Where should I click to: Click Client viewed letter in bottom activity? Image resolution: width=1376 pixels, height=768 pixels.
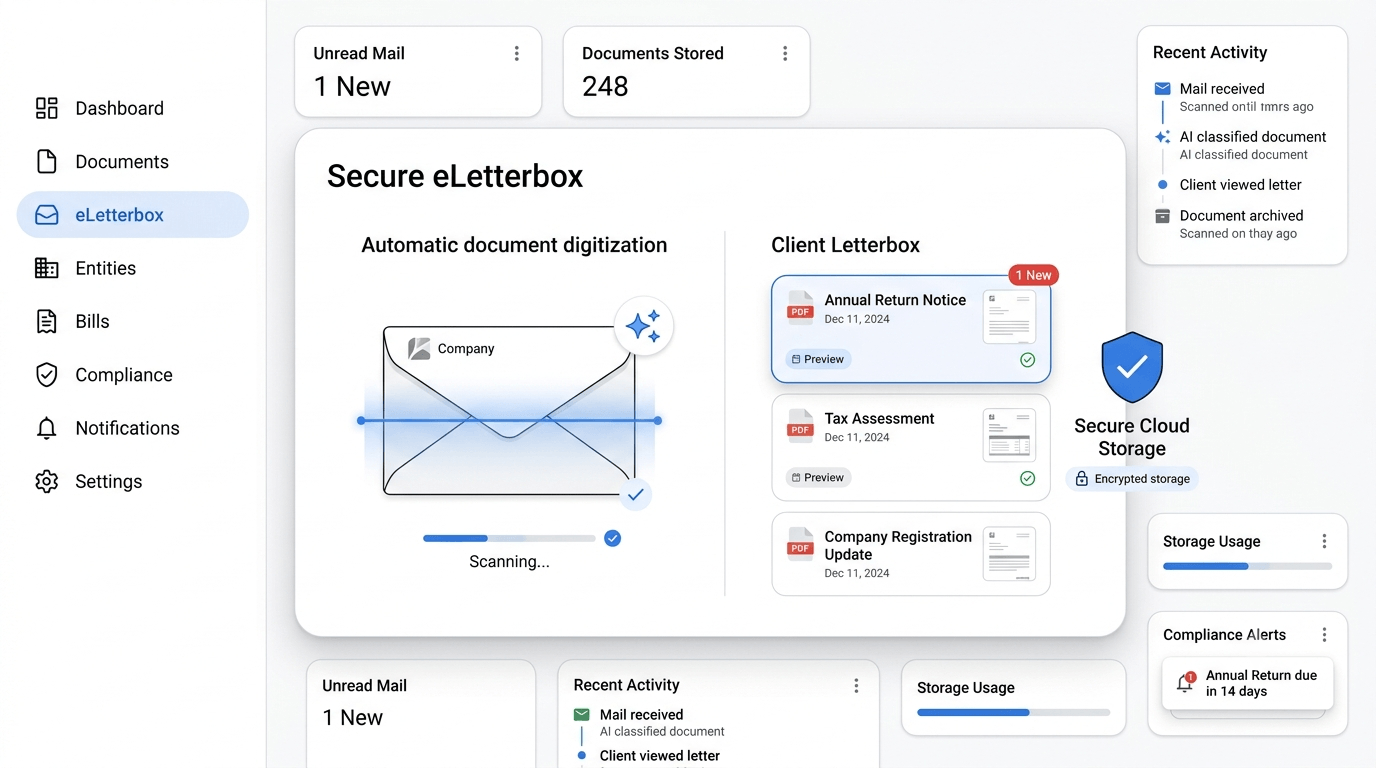(659, 756)
